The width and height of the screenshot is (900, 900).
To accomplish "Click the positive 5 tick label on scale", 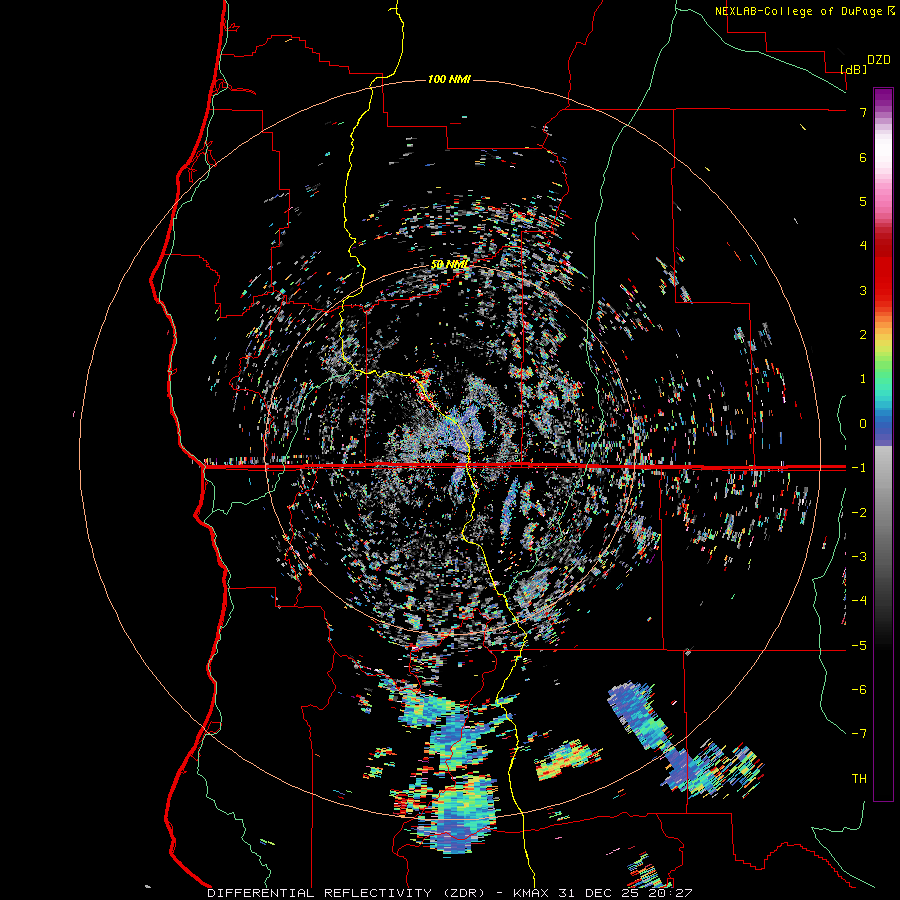I will pyautogui.click(x=863, y=201).
